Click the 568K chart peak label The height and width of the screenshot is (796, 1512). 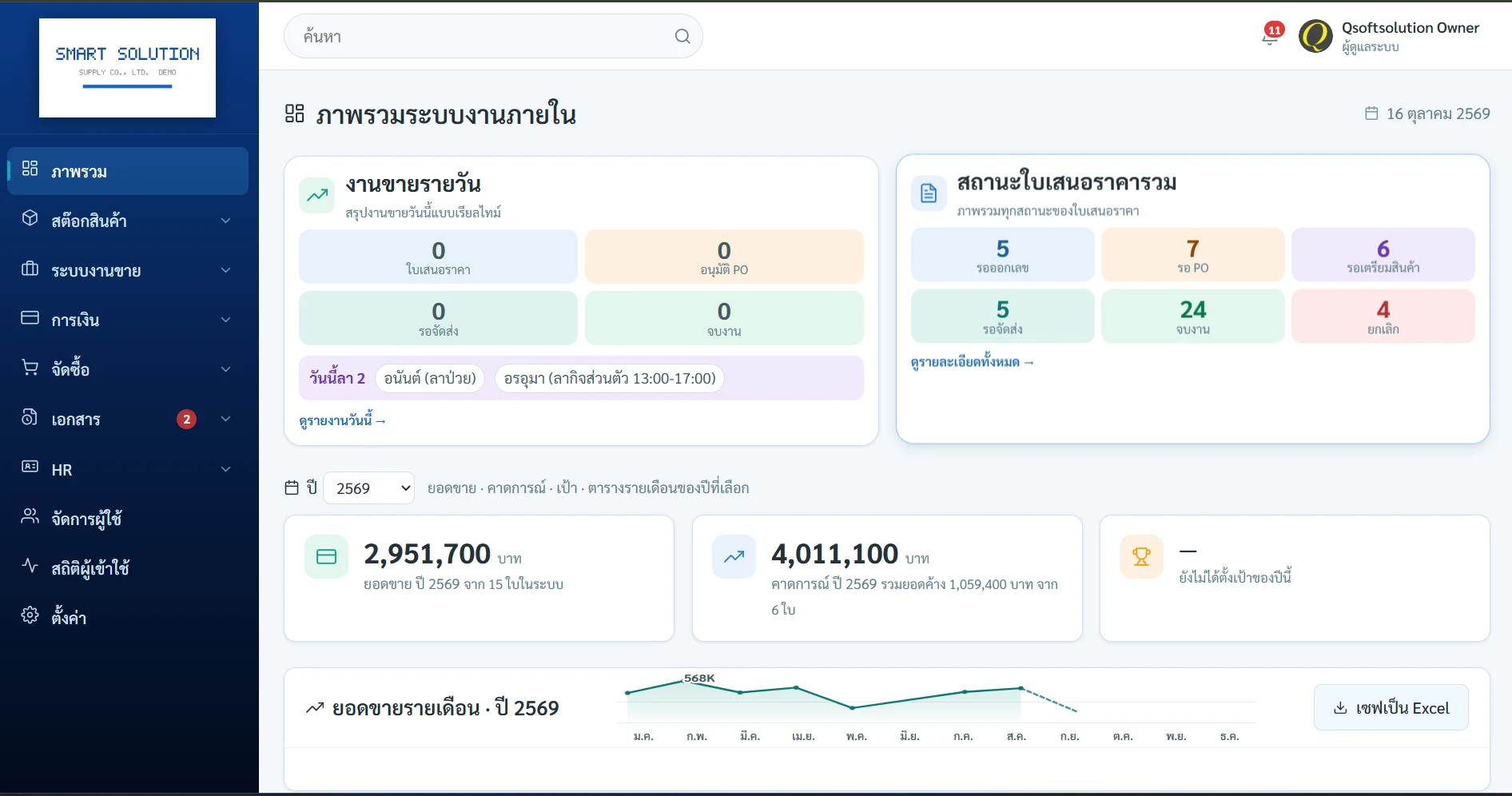click(x=699, y=678)
